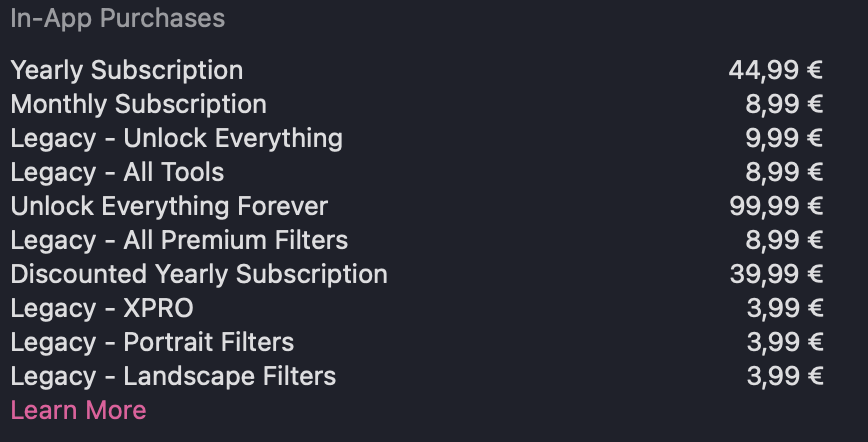This screenshot has height=442, width=868.
Task: Click the Discounted Yearly Subscription entry
Action: click(x=199, y=274)
